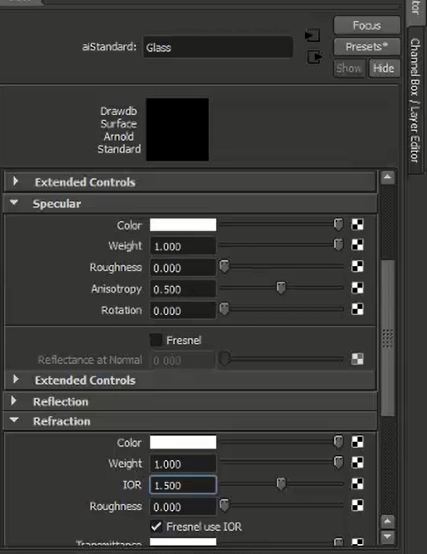Click the Anisotropy value field 0.500
The image size is (427, 554).
[183, 289]
